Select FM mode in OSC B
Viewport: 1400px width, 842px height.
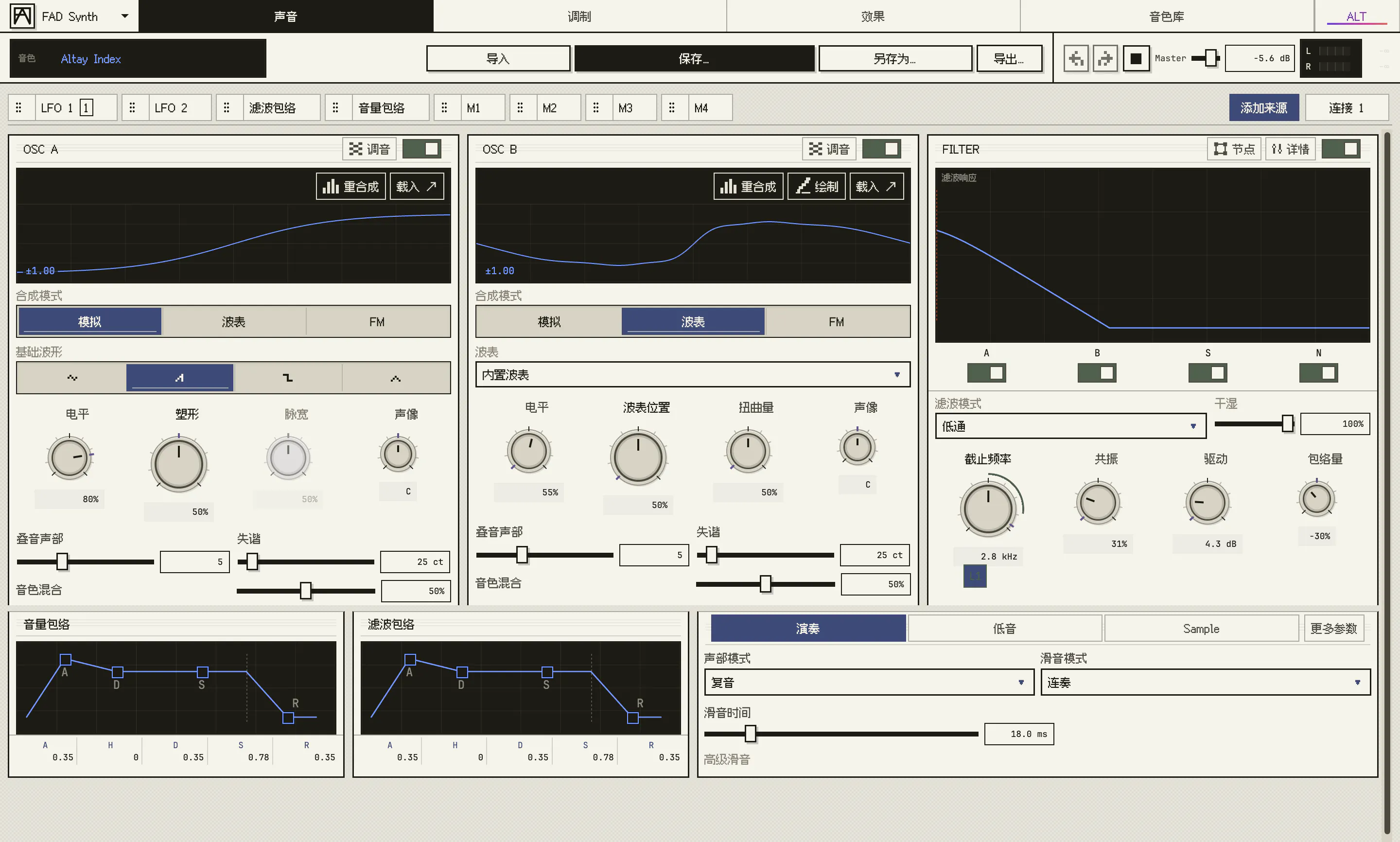[837, 322]
